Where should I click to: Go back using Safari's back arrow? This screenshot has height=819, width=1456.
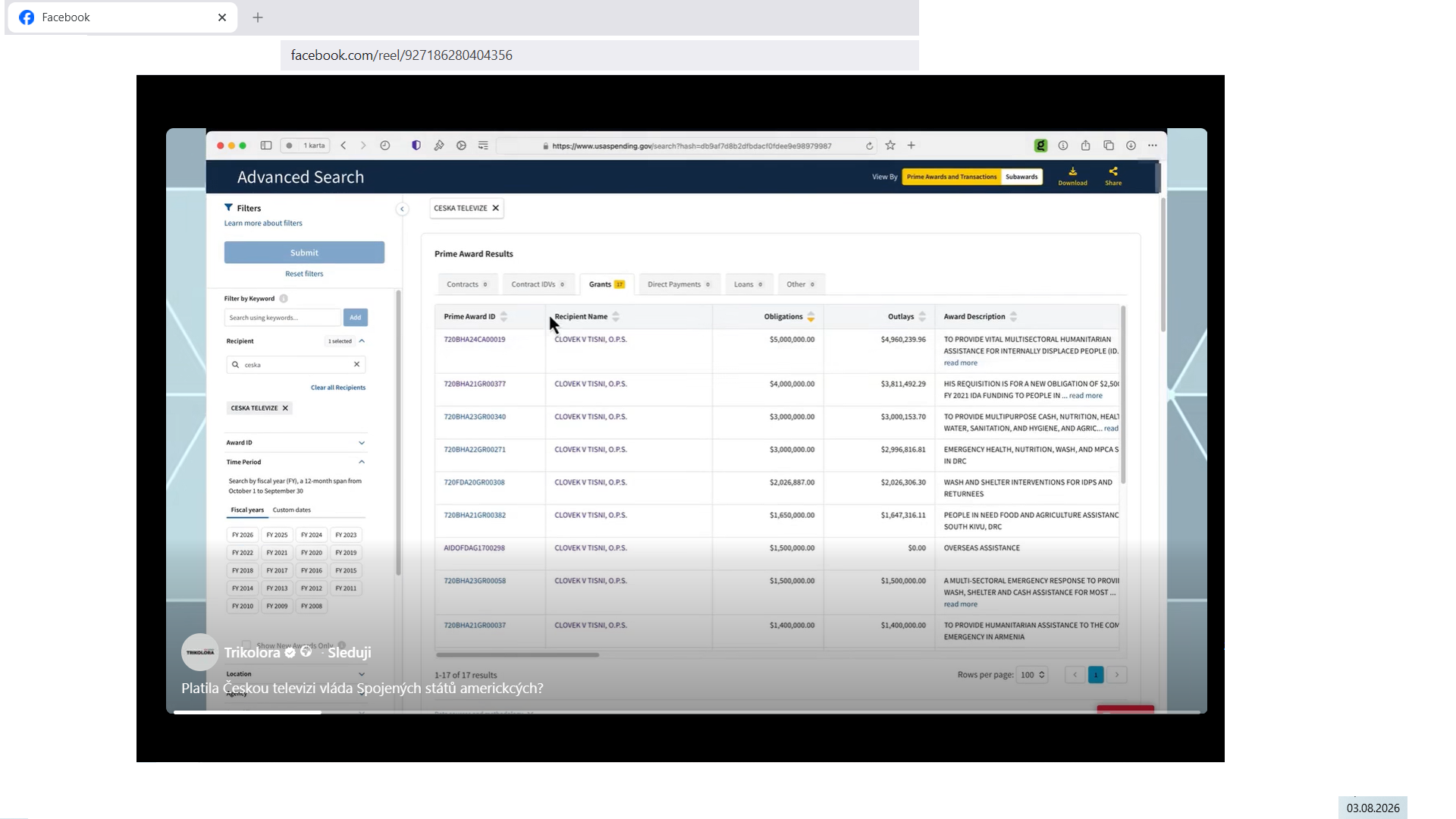coord(344,146)
